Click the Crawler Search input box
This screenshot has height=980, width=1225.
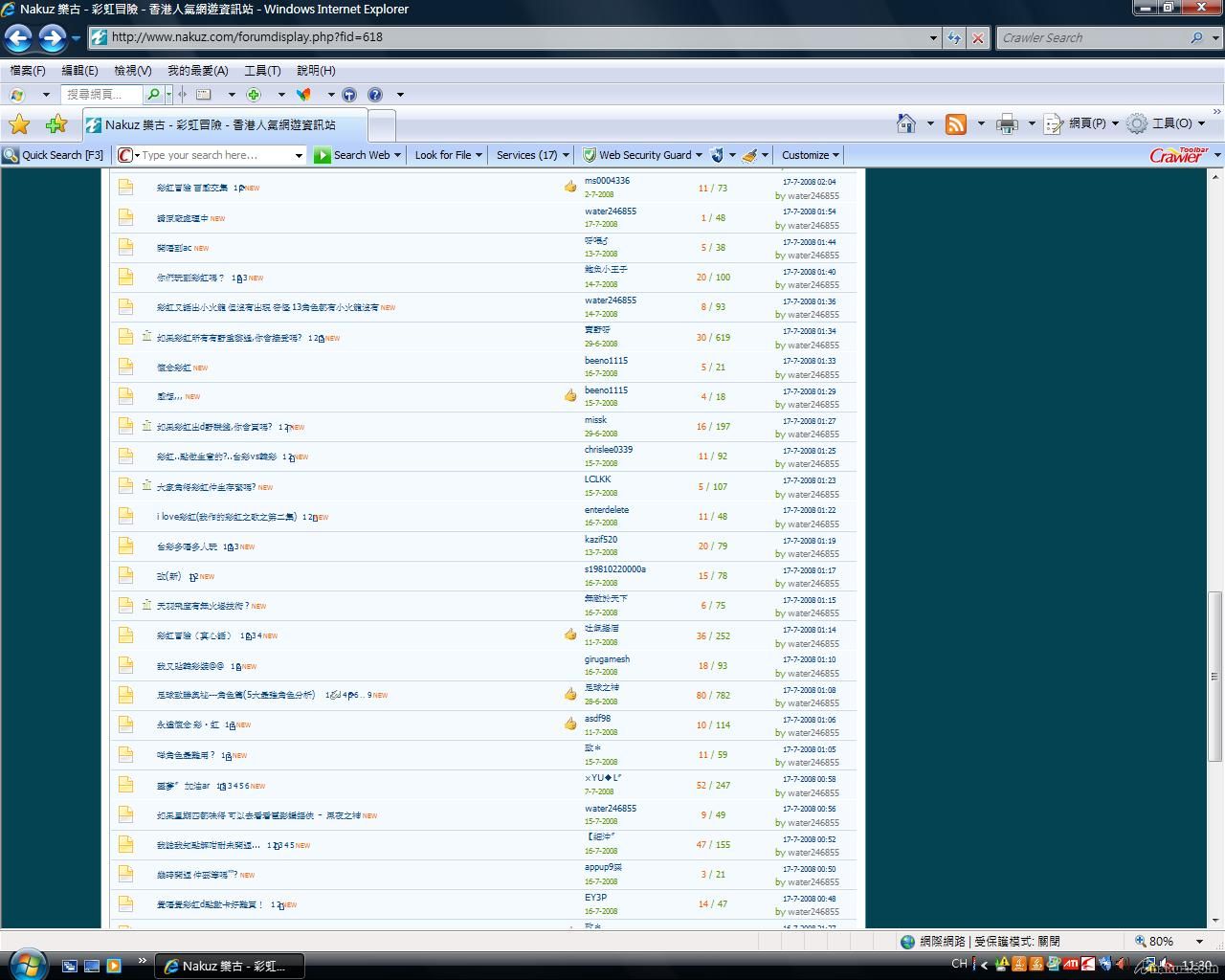coord(1091,38)
